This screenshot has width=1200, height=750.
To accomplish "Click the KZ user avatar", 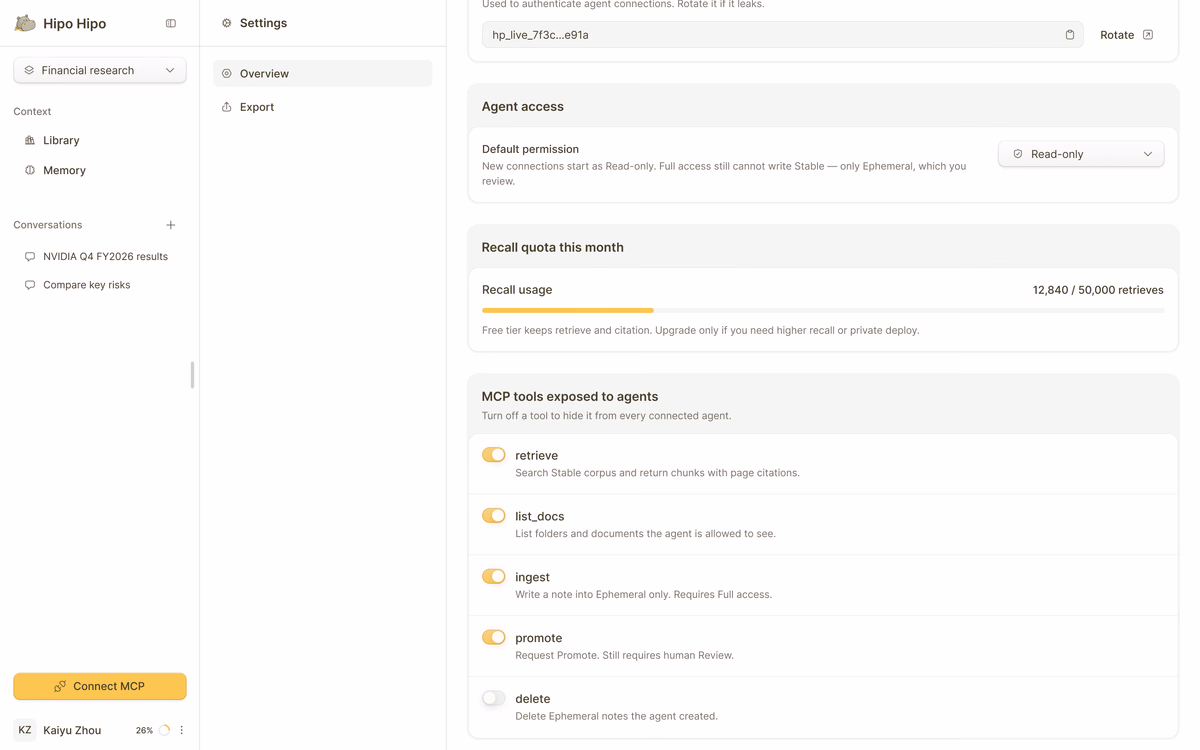I will point(25,730).
